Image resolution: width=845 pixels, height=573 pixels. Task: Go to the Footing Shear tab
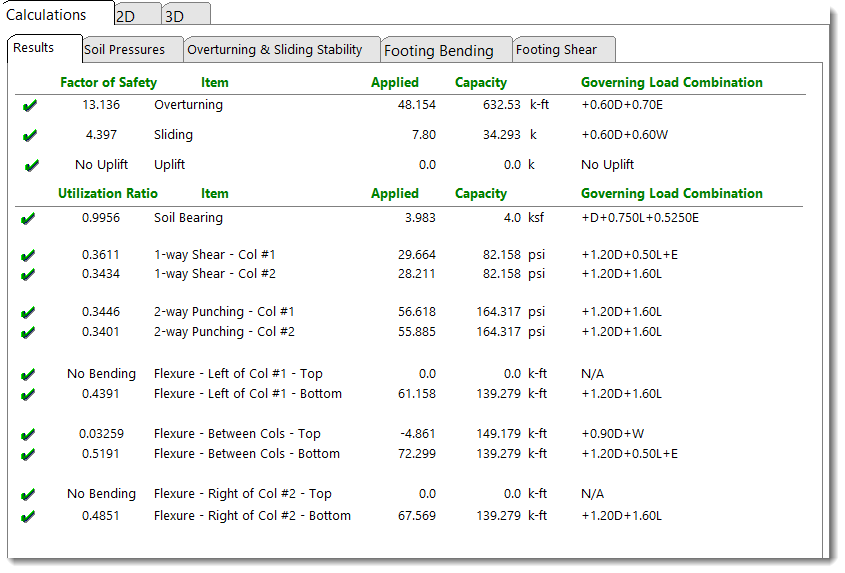pyautogui.click(x=556, y=50)
